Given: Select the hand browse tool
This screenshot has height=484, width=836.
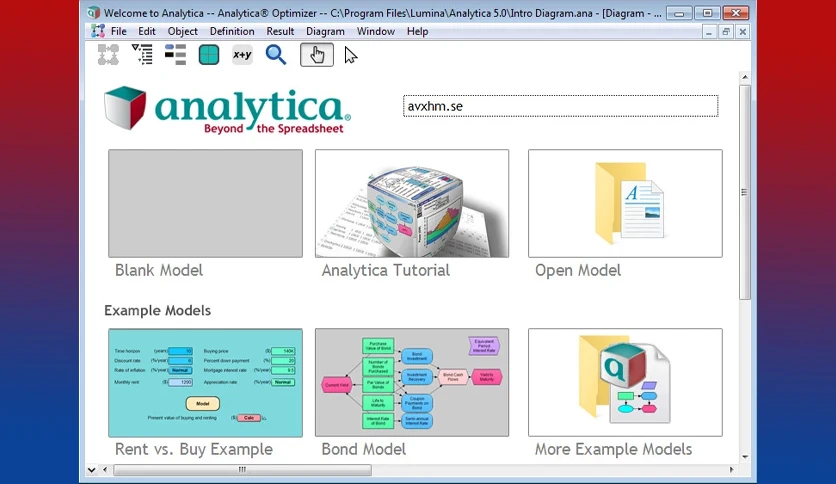Looking at the screenshot, I should (317, 55).
